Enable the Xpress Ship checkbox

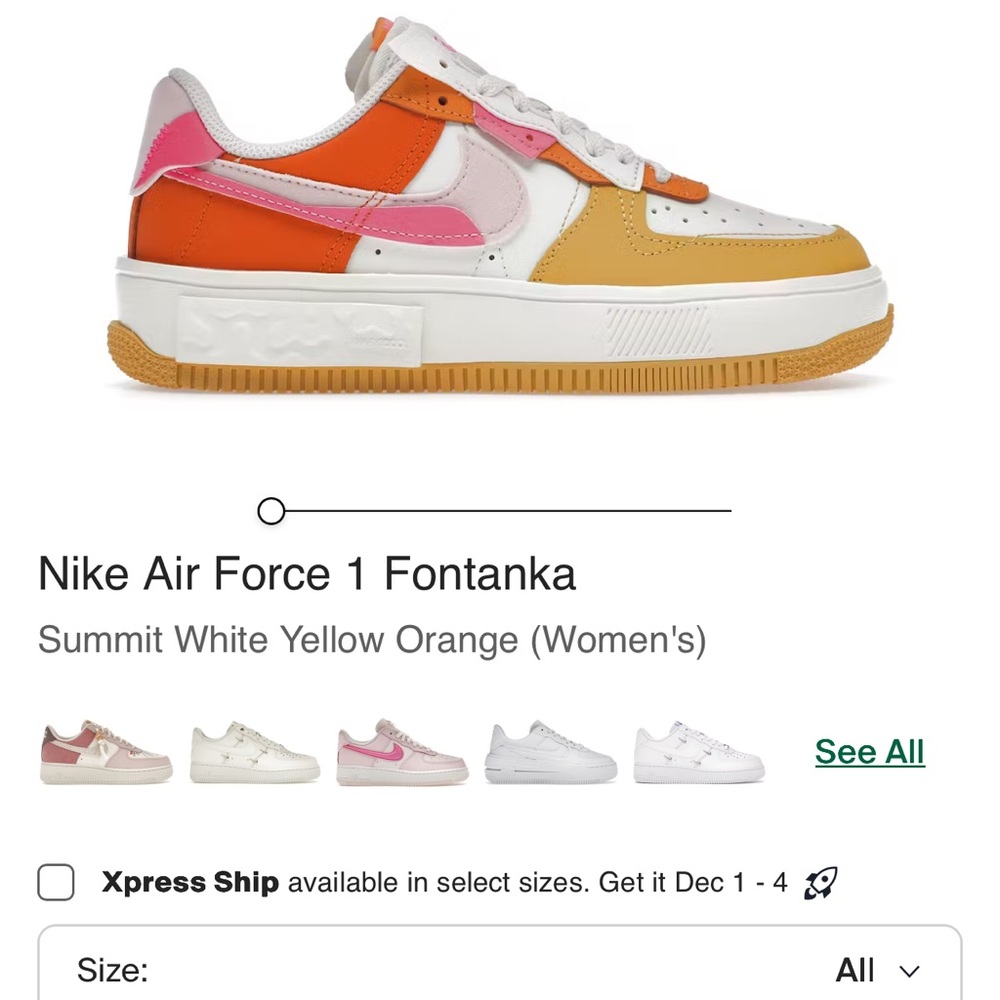point(57,882)
